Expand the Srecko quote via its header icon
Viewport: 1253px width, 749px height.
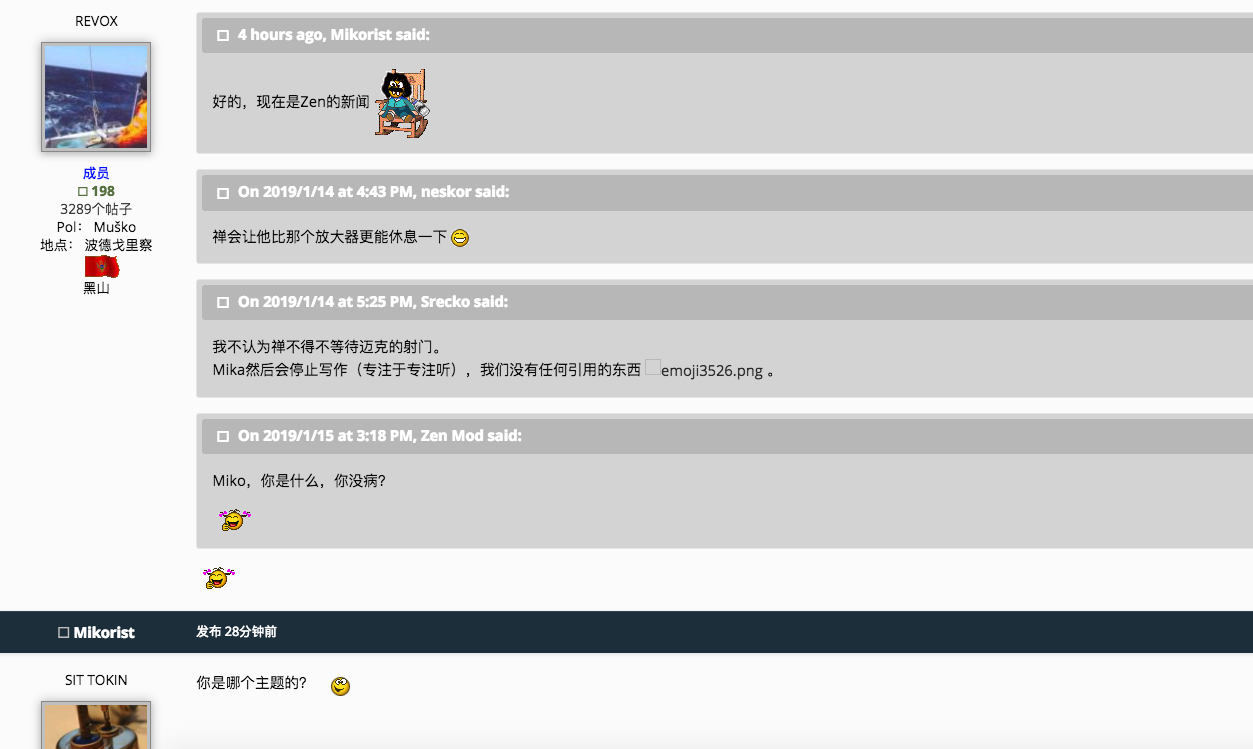coord(223,302)
